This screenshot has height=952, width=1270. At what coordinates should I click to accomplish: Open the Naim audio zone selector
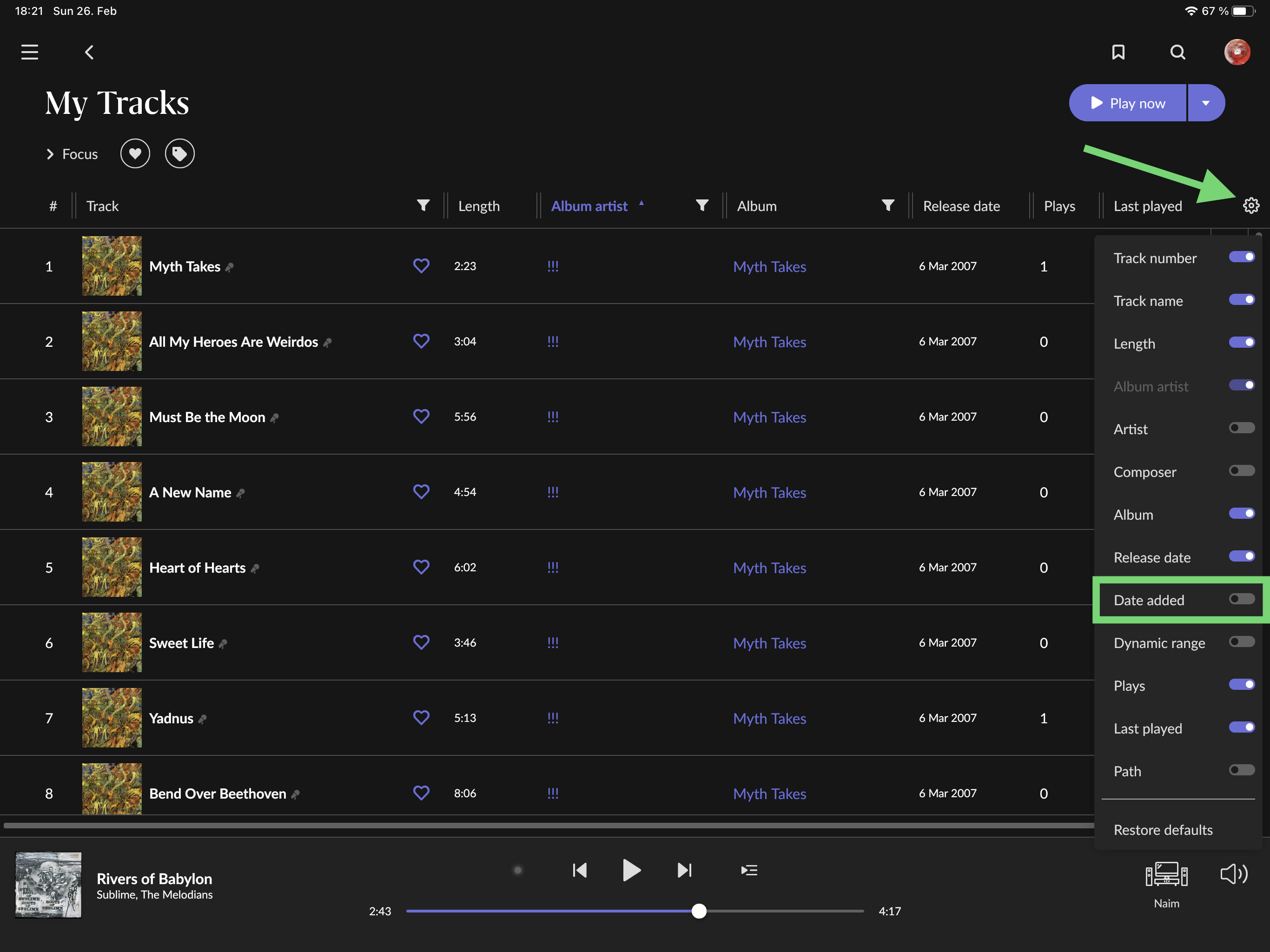tap(1167, 885)
